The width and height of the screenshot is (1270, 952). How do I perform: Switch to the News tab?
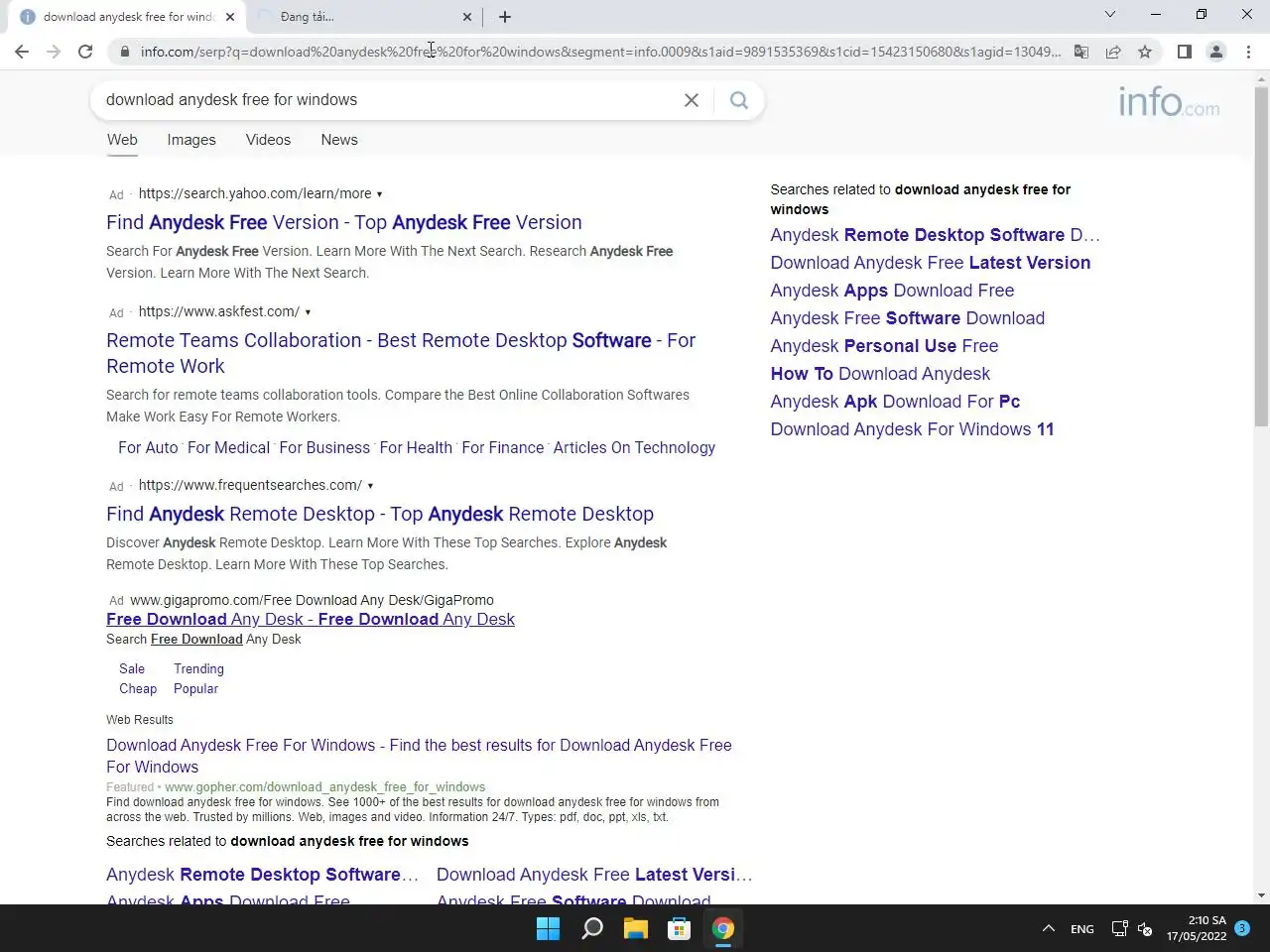(339, 140)
